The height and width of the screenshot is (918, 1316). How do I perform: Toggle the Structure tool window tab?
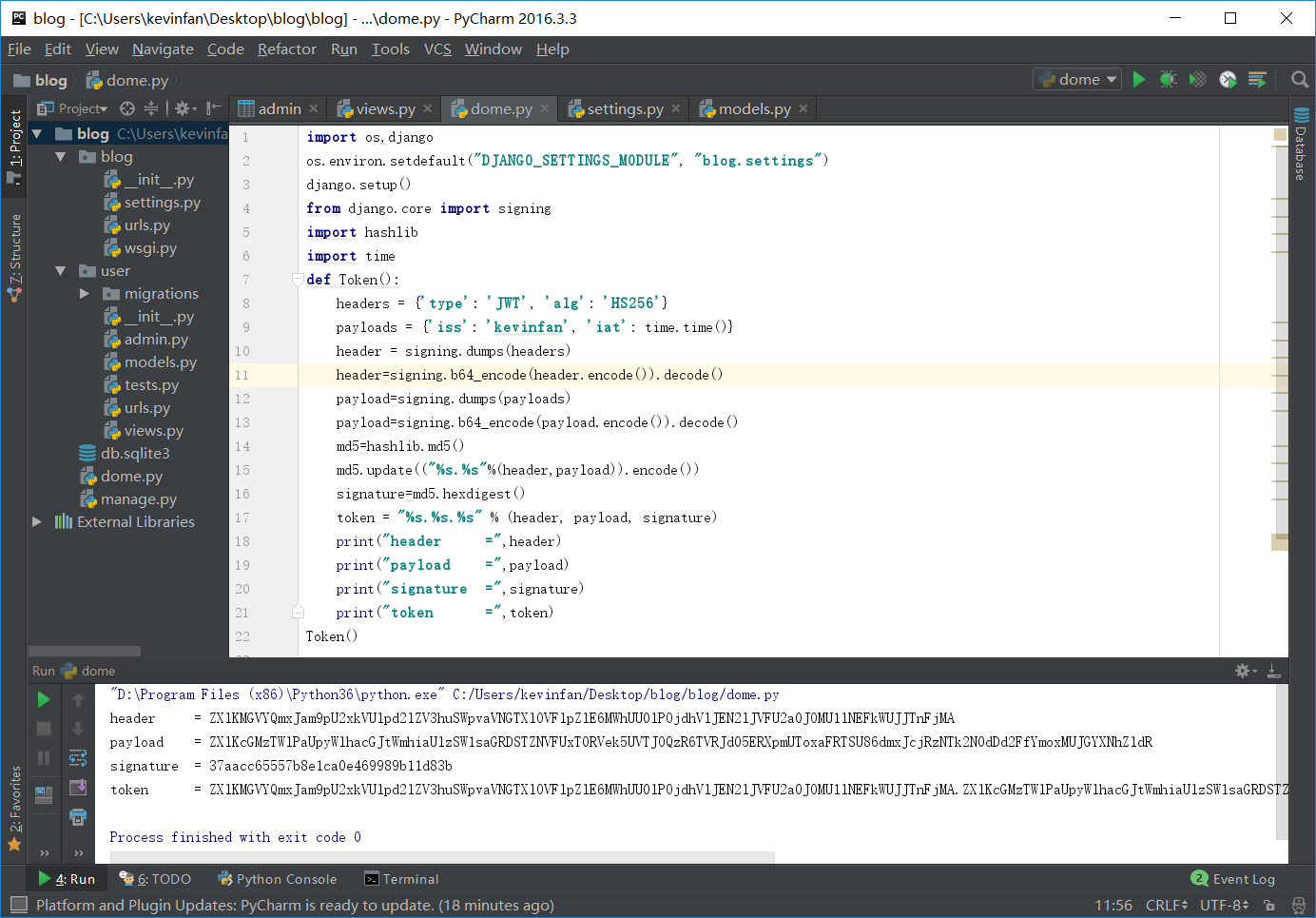pos(14,257)
